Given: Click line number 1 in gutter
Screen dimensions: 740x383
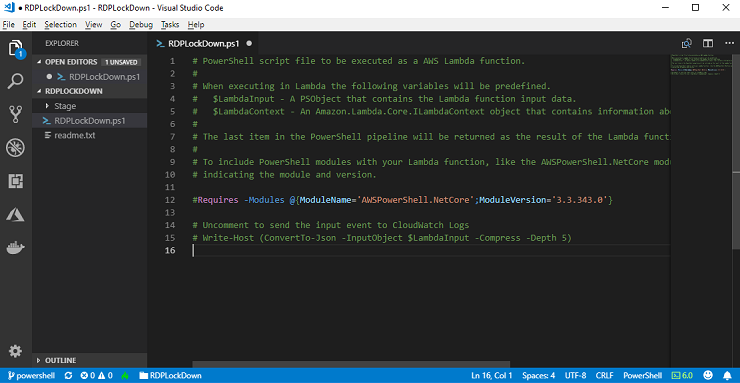Looking at the screenshot, I should [x=172, y=61].
